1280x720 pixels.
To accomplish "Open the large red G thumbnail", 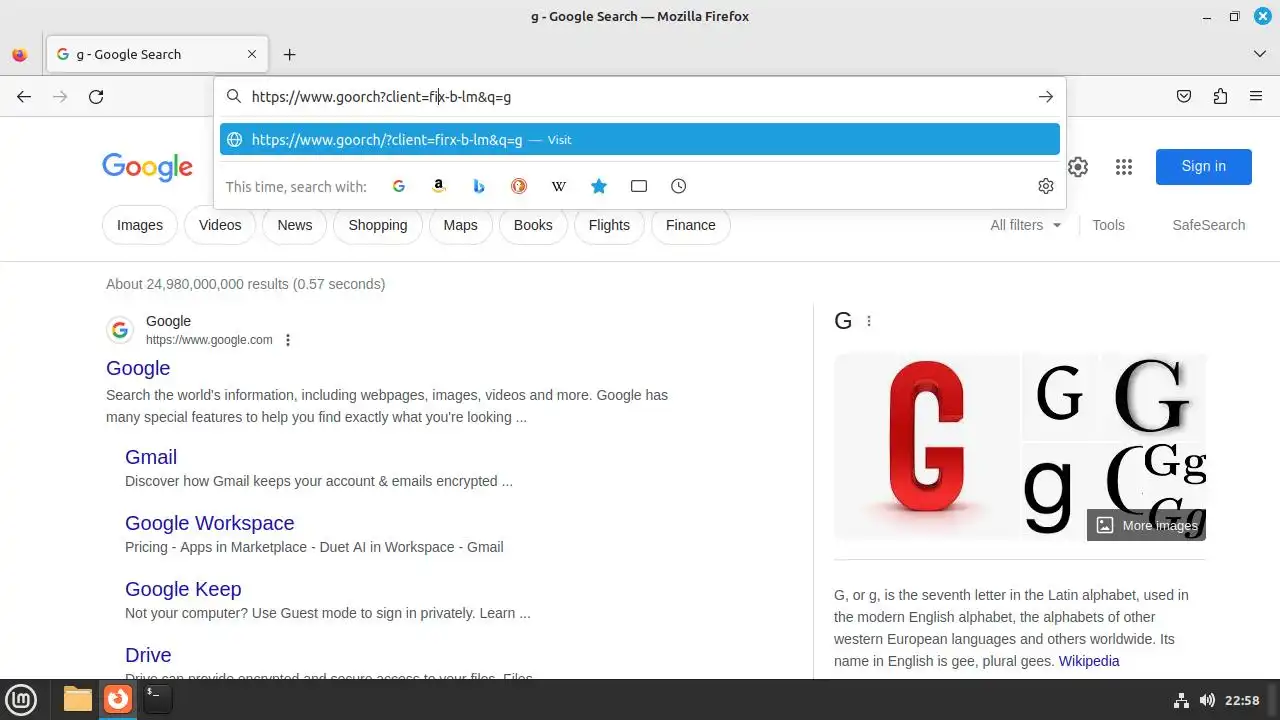I will [926, 447].
